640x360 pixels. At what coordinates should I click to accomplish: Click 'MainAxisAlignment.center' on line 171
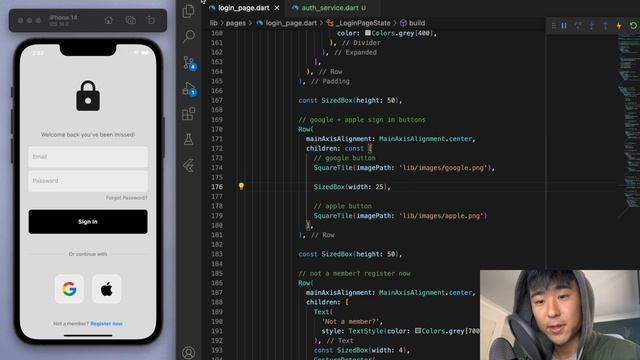(426, 139)
